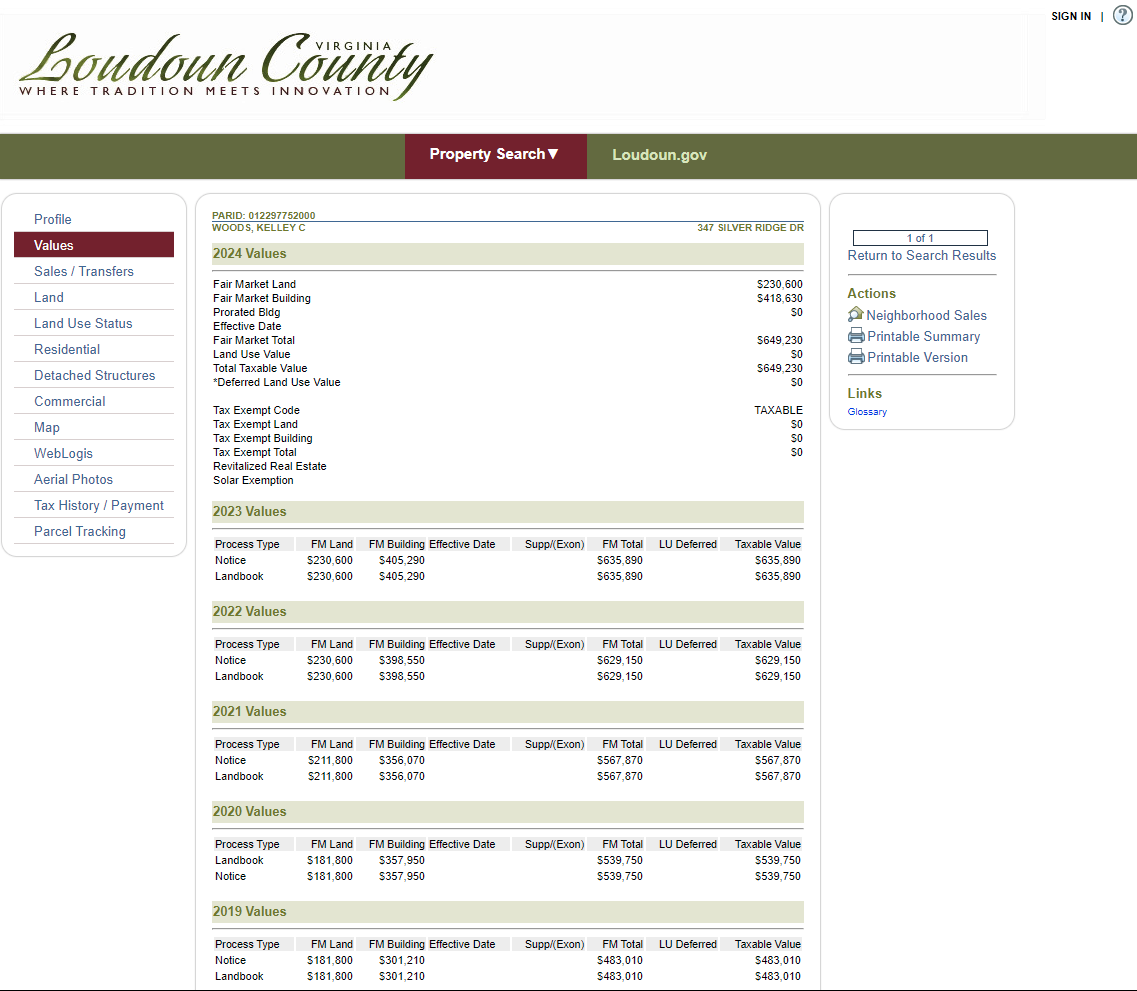Click 2021 Landbook Taxable Value $567,870

[x=777, y=776]
